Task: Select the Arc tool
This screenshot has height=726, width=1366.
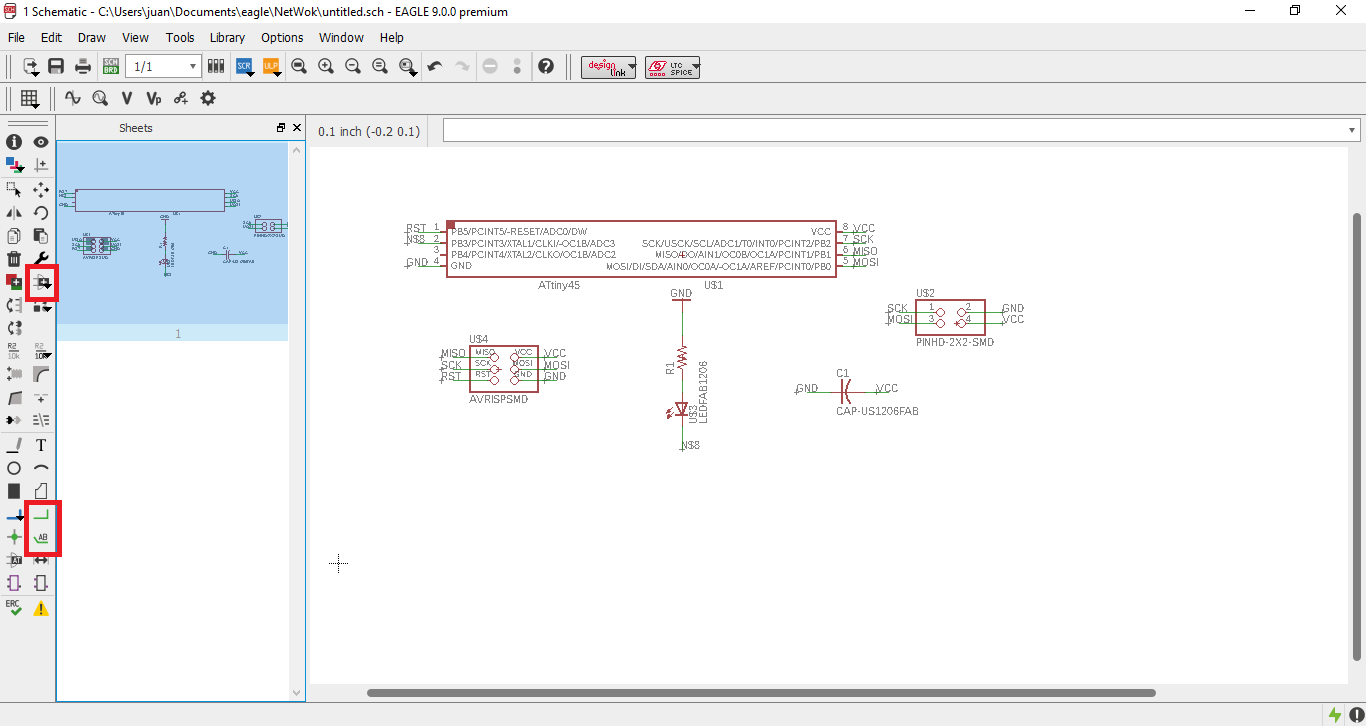Action: point(41,468)
